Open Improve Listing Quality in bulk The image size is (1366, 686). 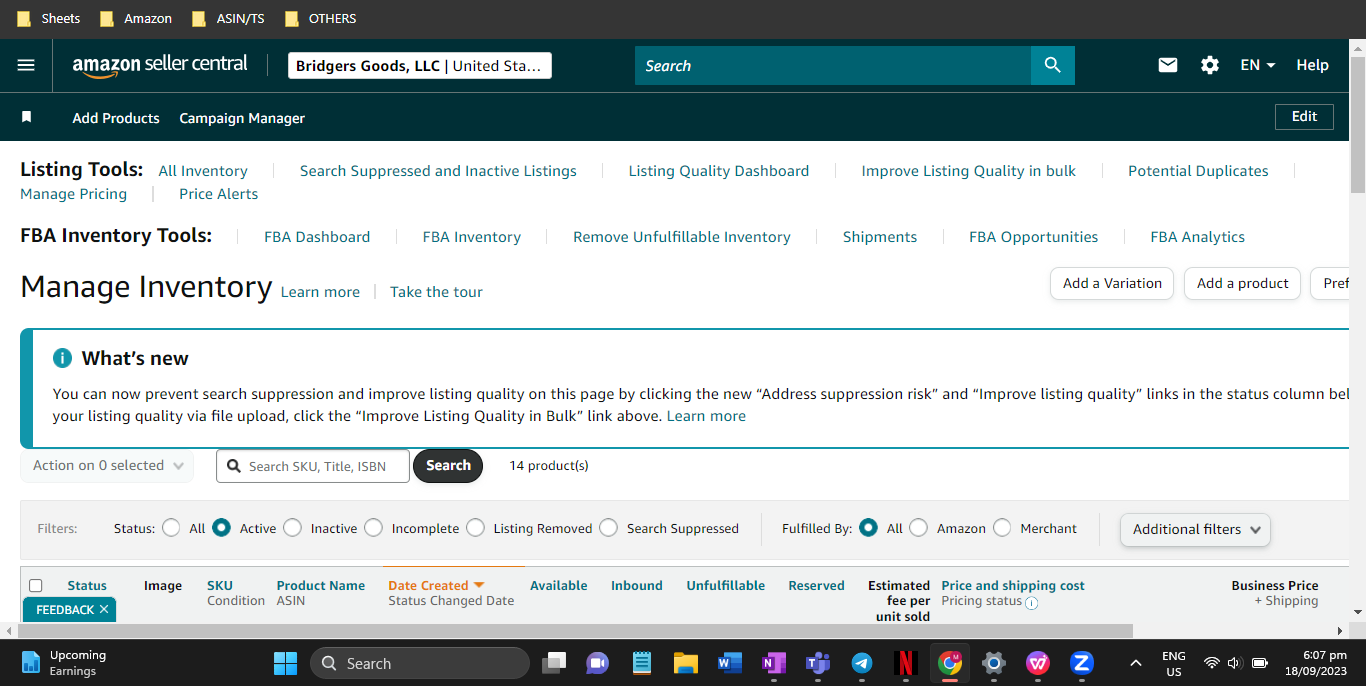coord(969,171)
